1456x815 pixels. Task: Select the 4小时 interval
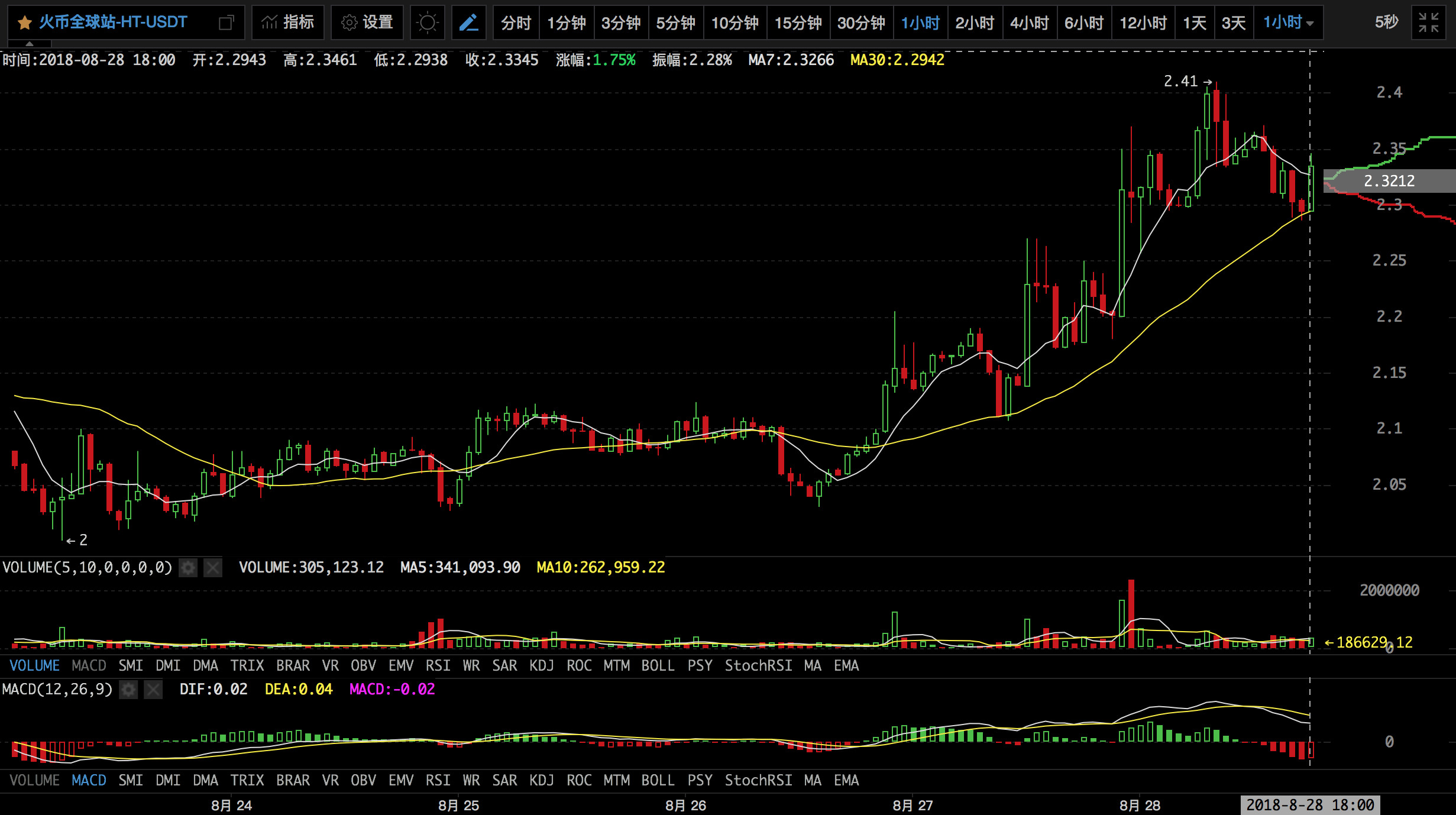tap(1030, 22)
